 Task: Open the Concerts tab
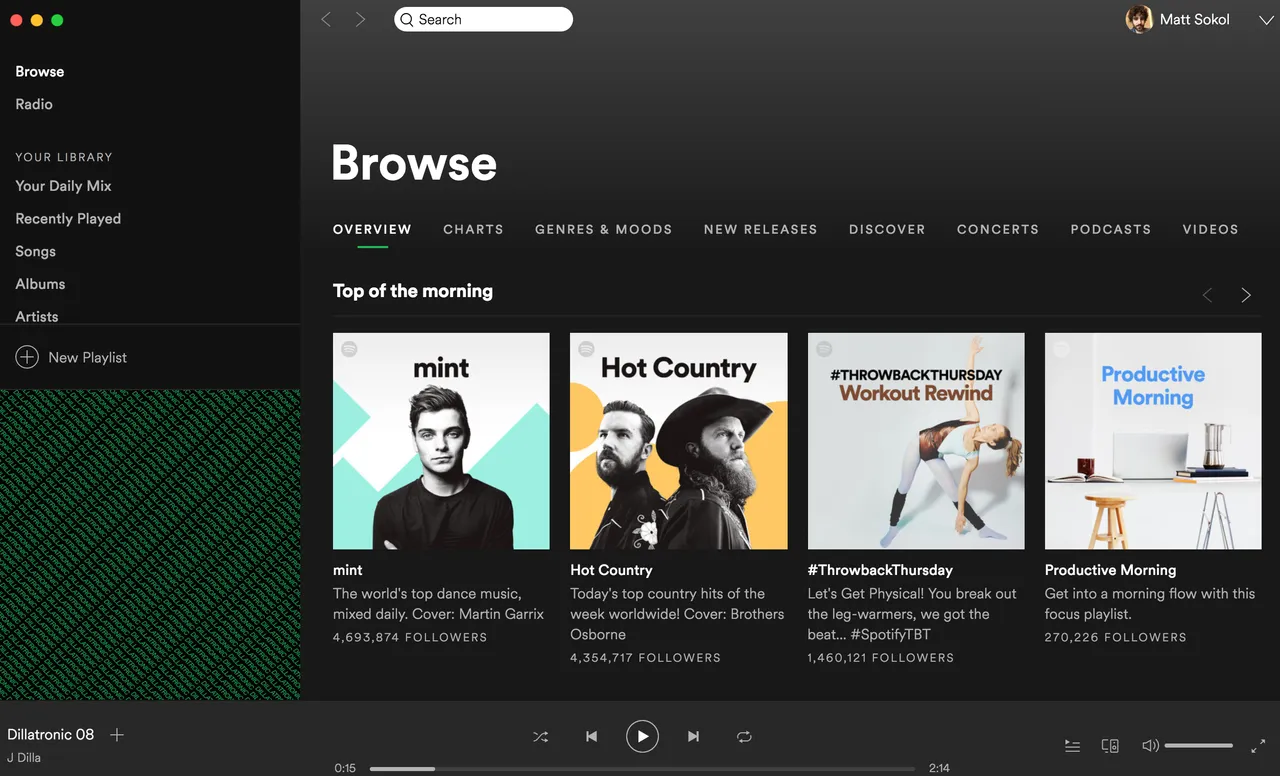[x=997, y=229]
